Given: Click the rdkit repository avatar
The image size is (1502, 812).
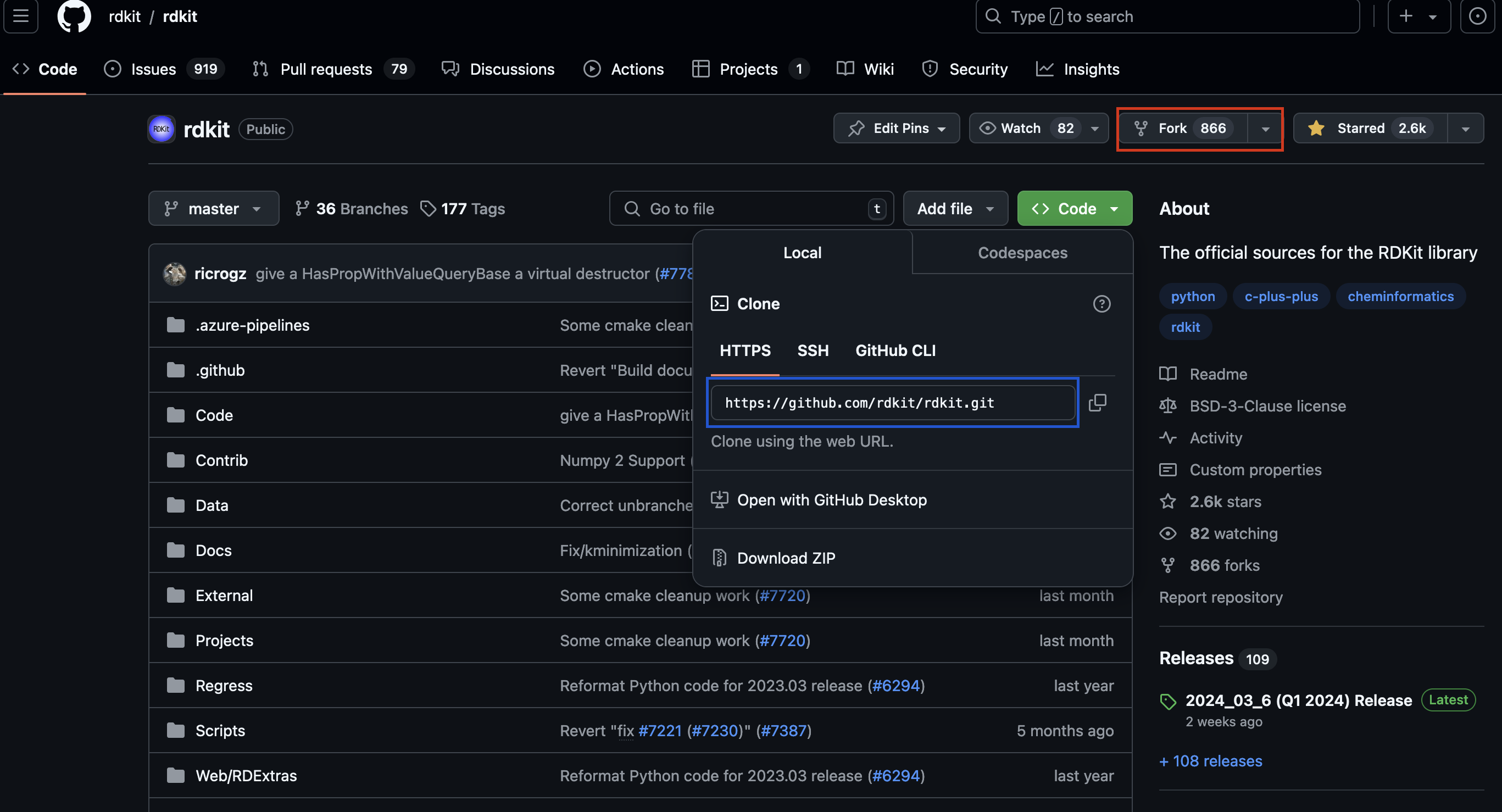Looking at the screenshot, I should pyautogui.click(x=162, y=129).
